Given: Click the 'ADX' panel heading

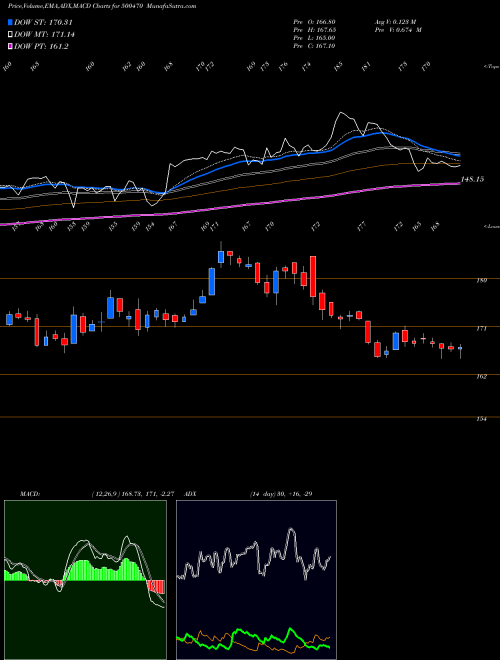Looking at the screenshot, I should coord(190,494).
